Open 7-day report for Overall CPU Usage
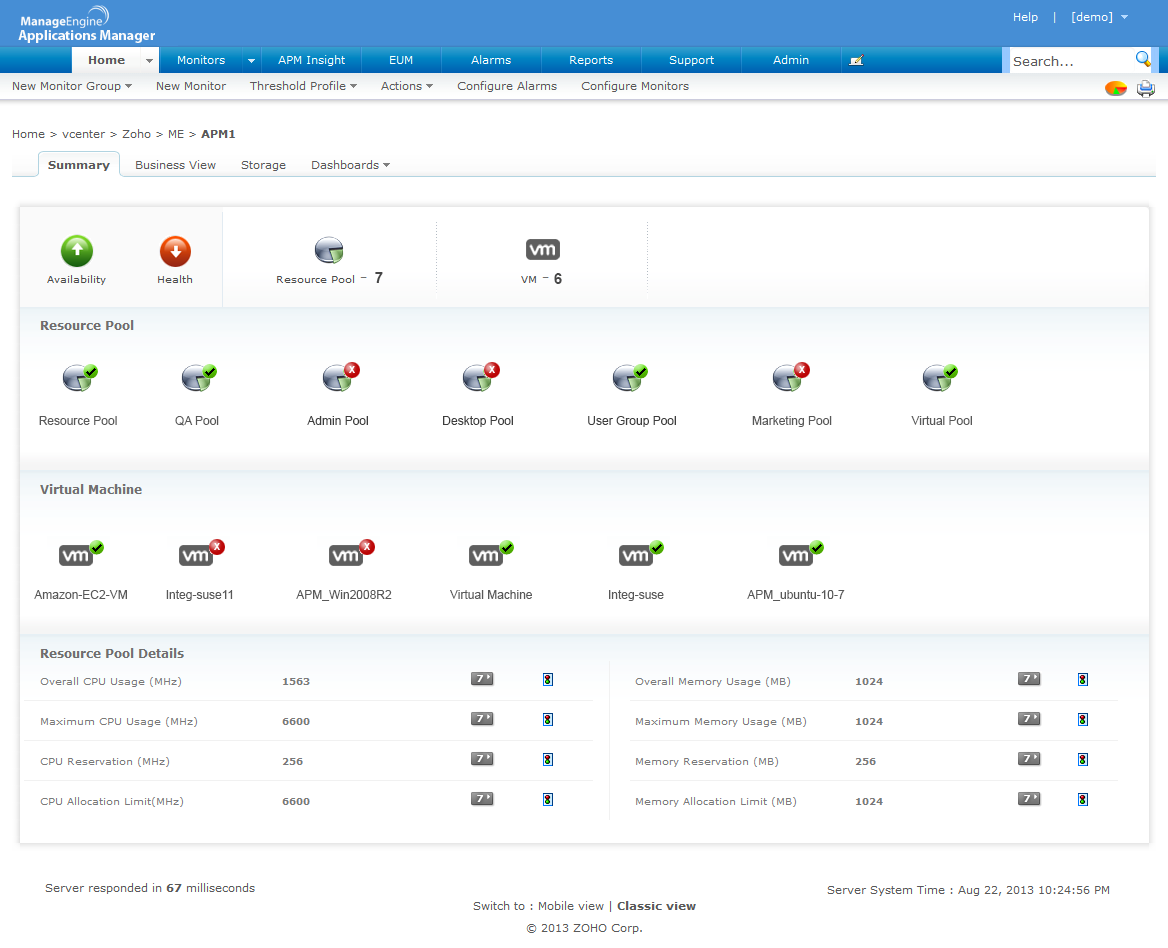Screen dimensions: 1168x948 tap(482, 678)
